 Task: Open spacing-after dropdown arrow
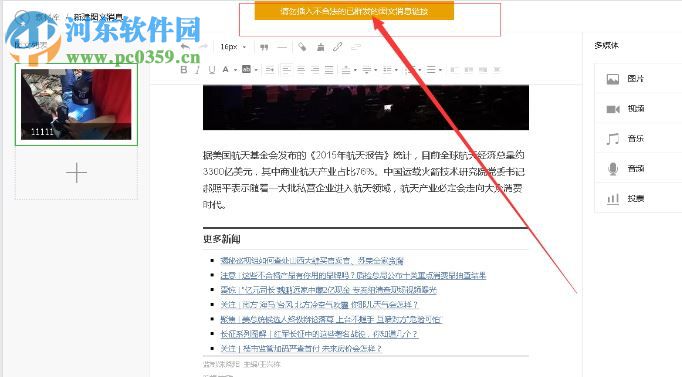pos(376,70)
